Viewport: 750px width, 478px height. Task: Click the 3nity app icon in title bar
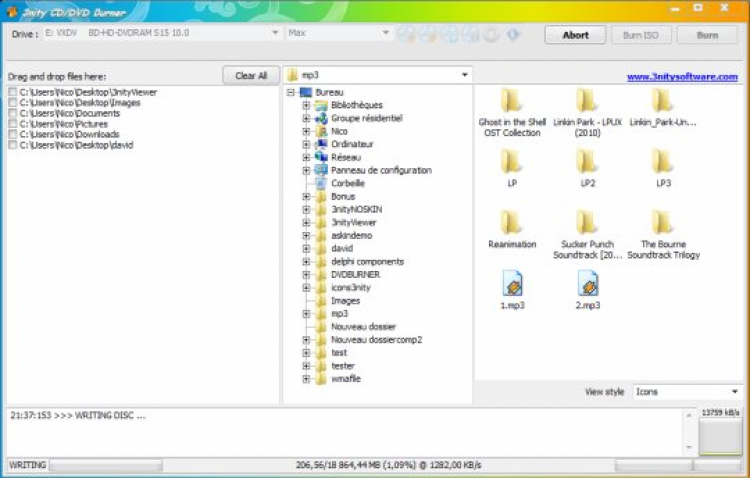11,11
